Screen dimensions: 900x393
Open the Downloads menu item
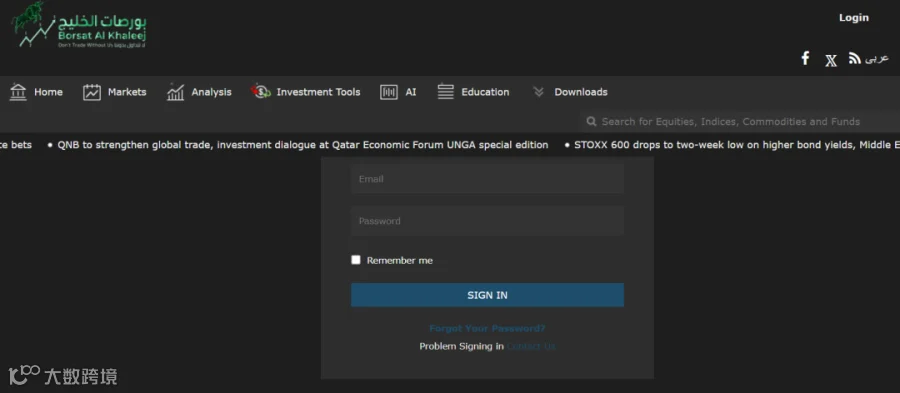pos(581,92)
